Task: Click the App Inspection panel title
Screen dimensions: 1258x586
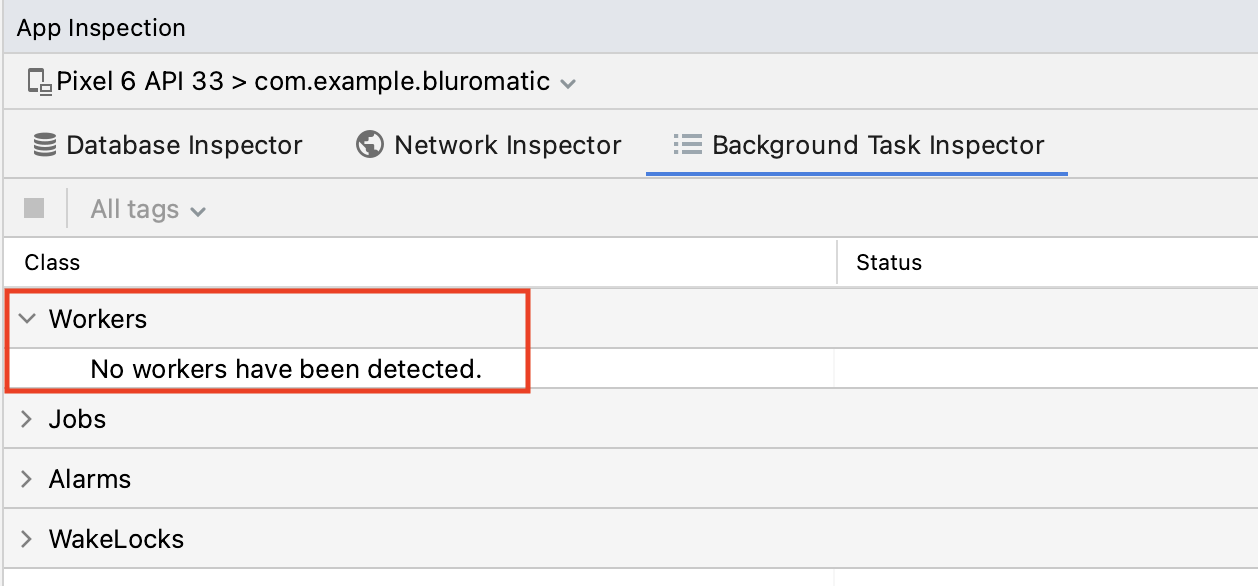Action: tap(101, 28)
